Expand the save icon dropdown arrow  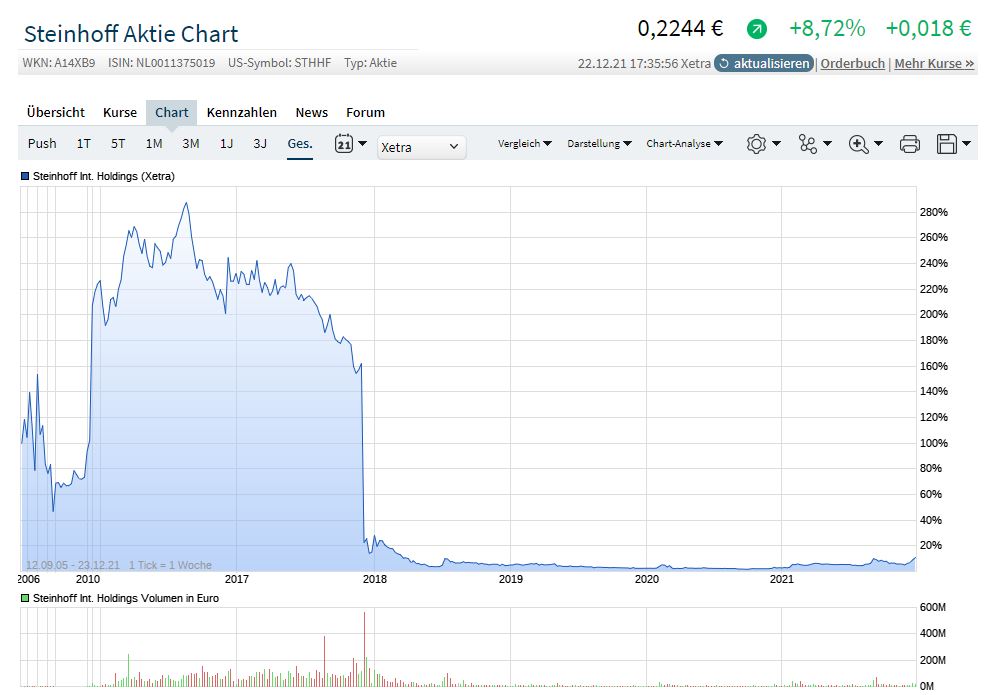[966, 144]
